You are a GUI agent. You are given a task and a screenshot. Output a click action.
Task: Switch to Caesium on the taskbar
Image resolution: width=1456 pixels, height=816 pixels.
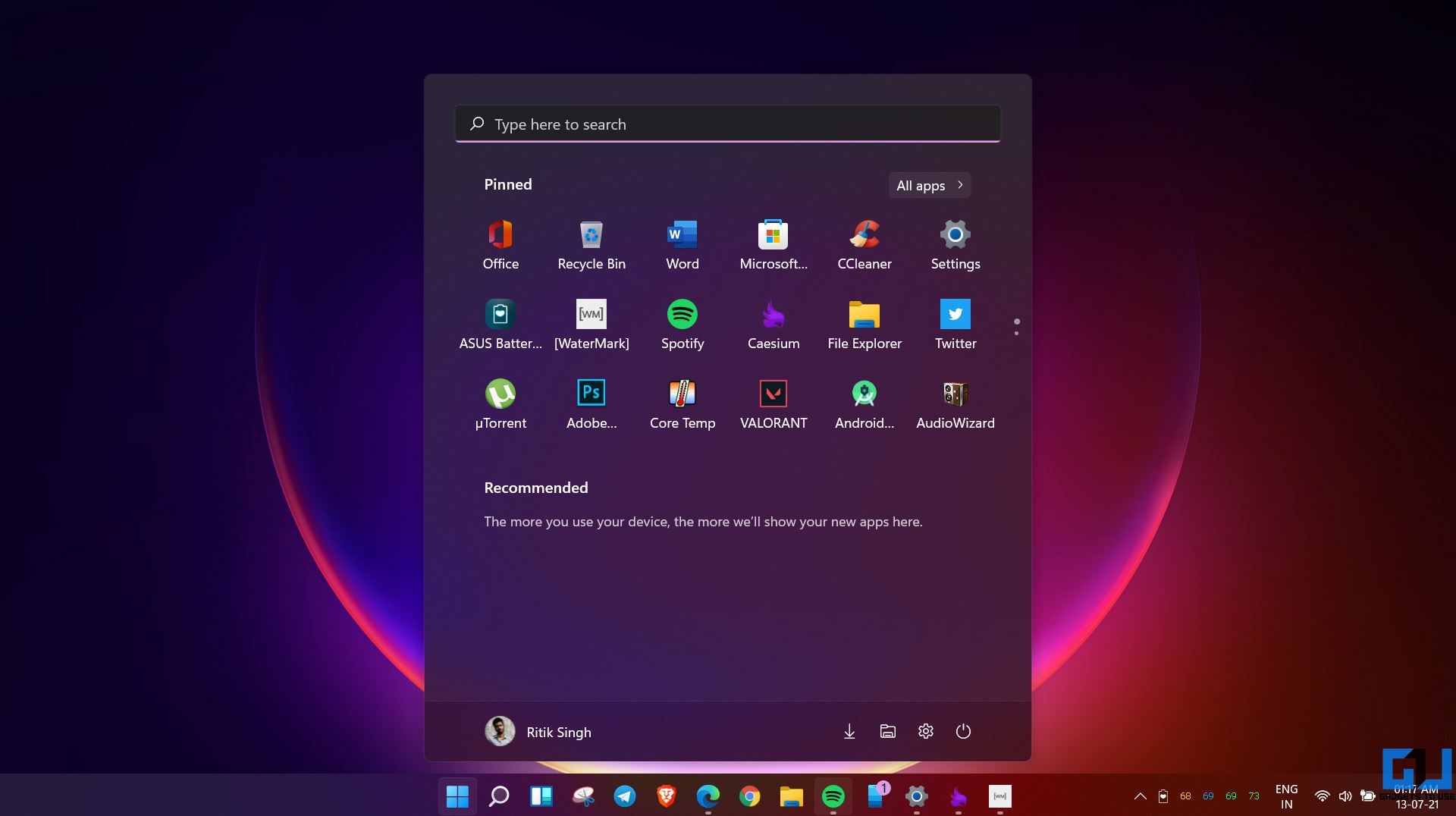pos(958,796)
